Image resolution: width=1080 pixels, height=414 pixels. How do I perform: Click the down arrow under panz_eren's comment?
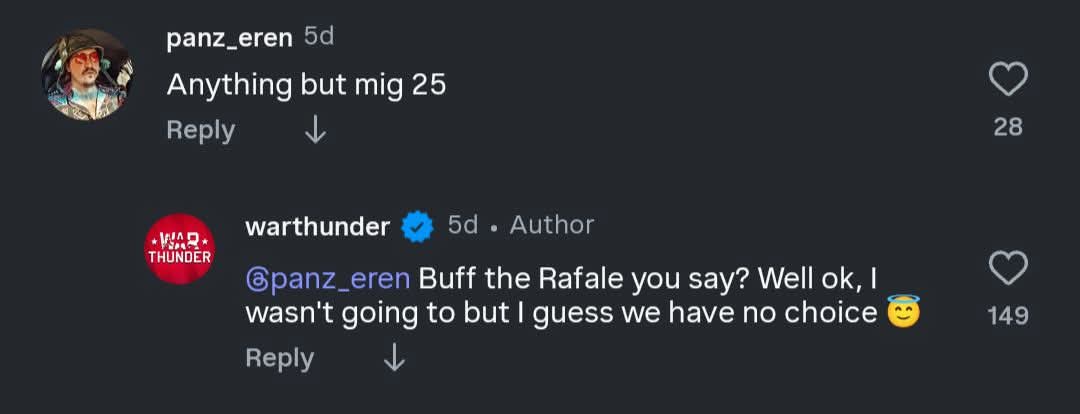(315, 130)
